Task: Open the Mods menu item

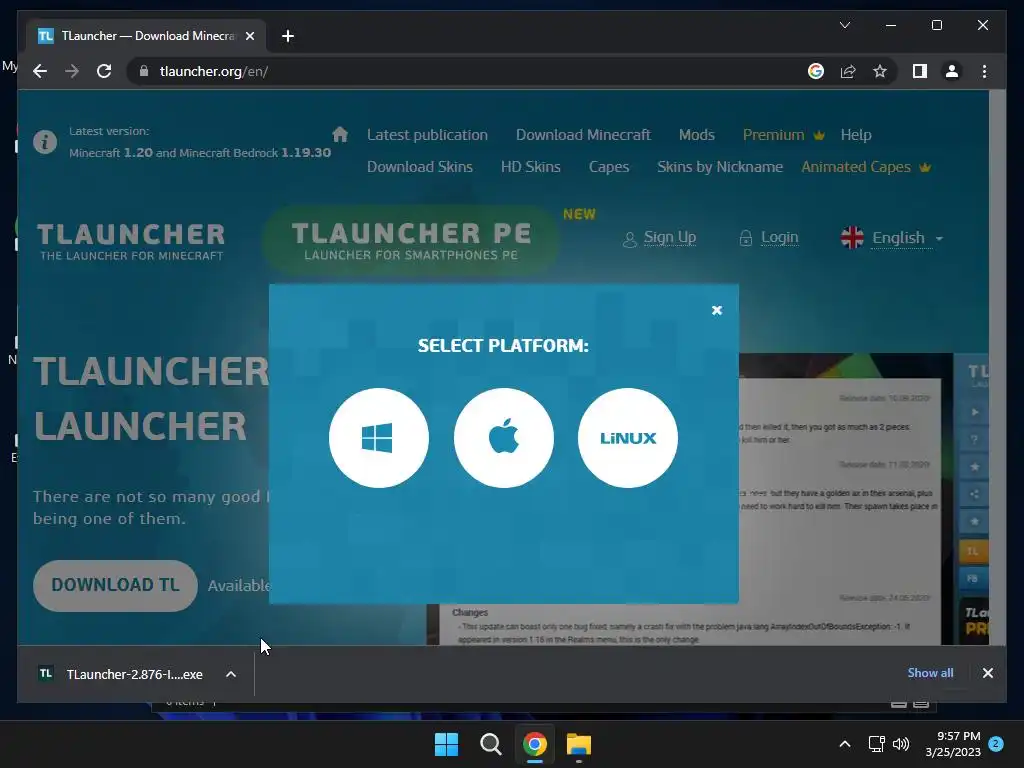Action: (x=696, y=135)
